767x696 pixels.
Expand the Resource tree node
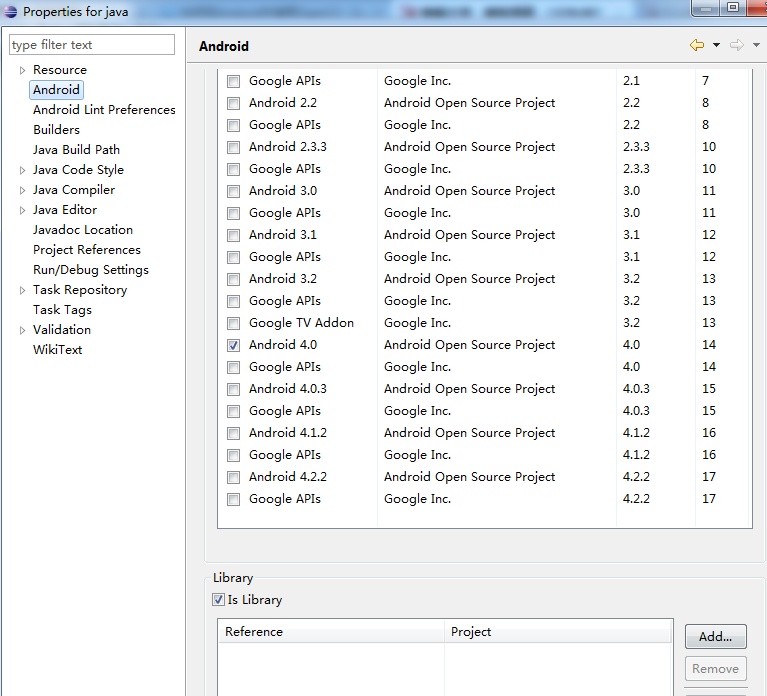pyautogui.click(x=22, y=70)
